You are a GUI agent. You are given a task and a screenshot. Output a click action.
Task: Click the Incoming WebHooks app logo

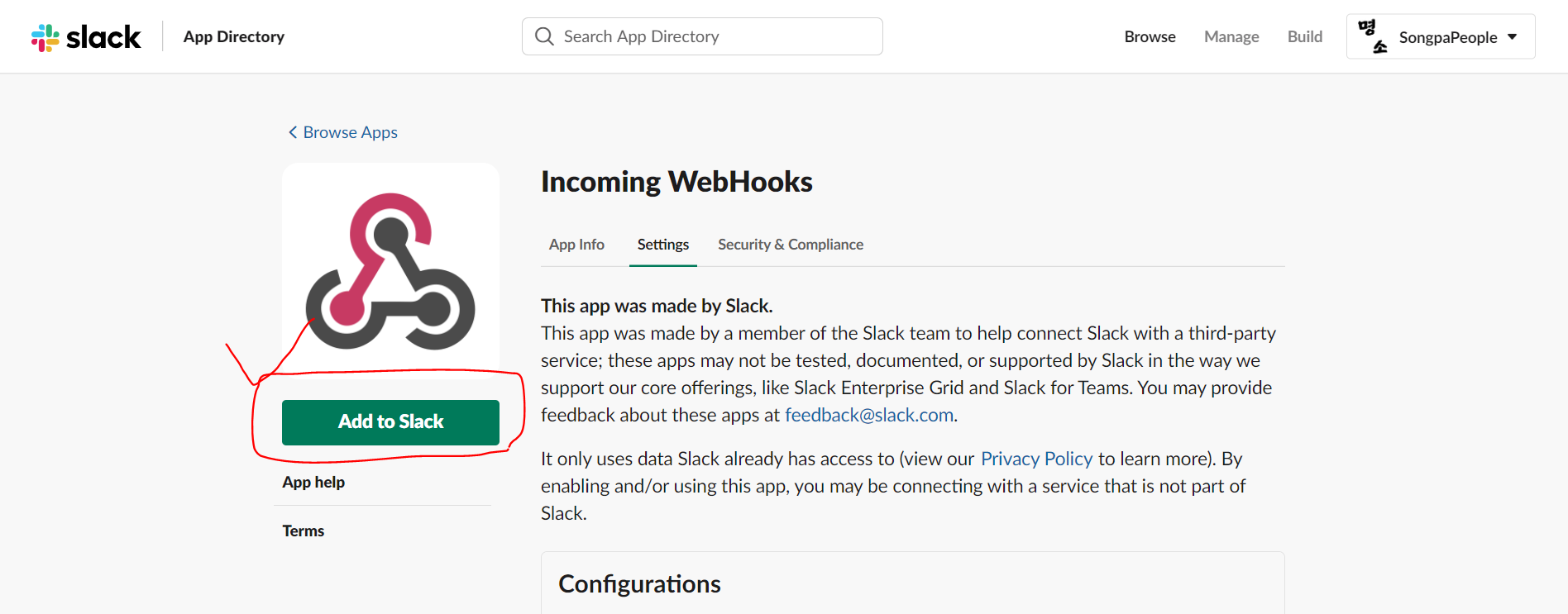point(390,271)
